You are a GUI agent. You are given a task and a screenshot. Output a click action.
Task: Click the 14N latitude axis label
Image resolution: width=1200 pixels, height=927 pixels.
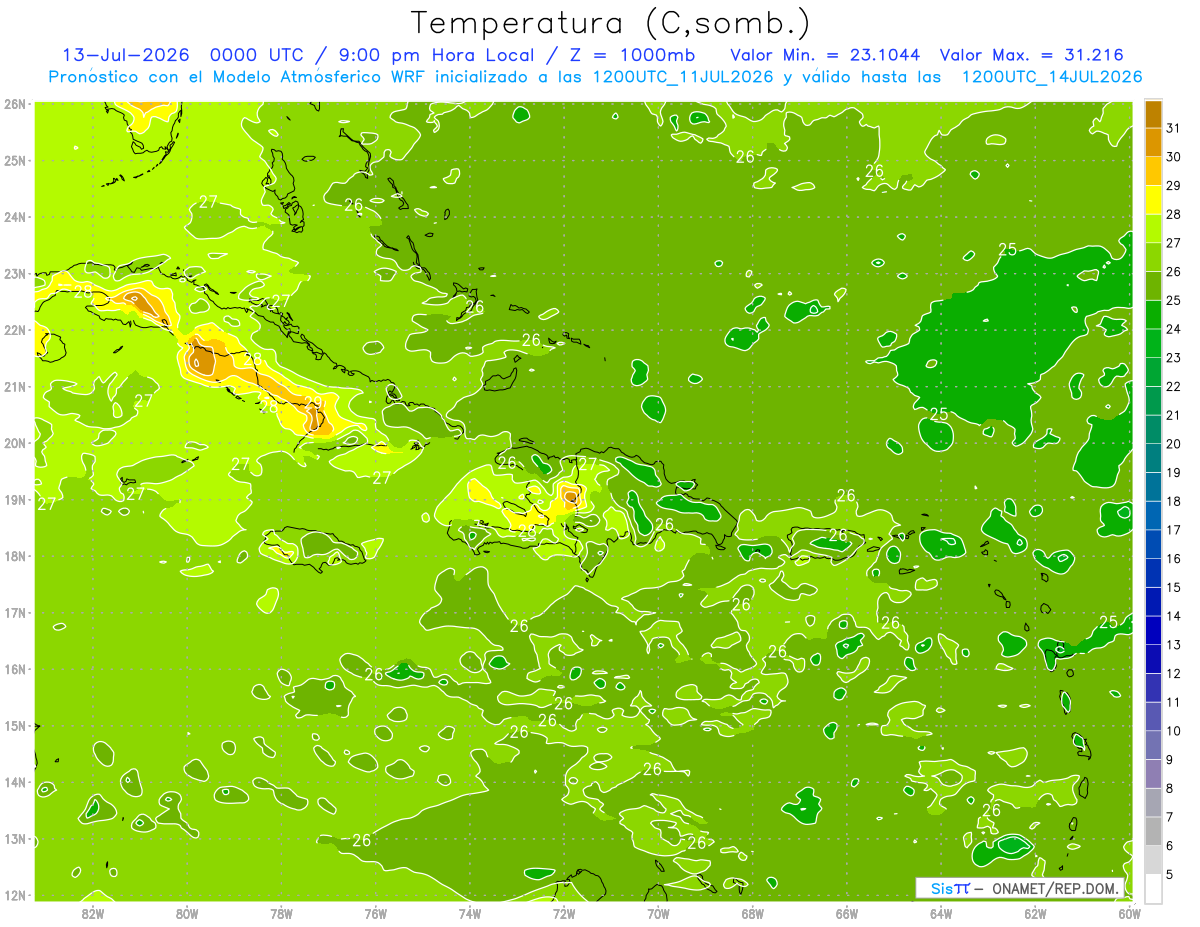[x=15, y=782]
